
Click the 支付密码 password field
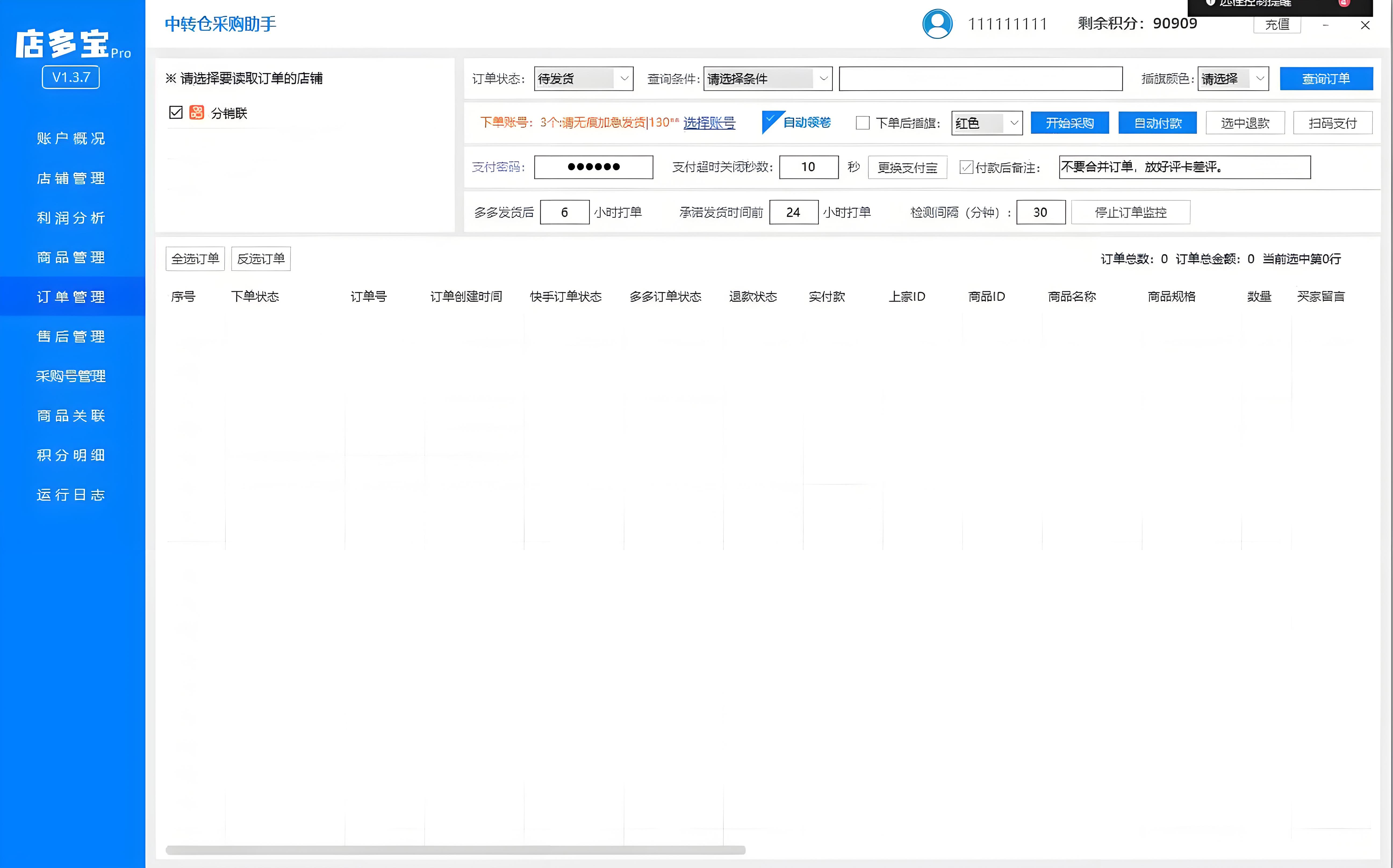click(593, 167)
